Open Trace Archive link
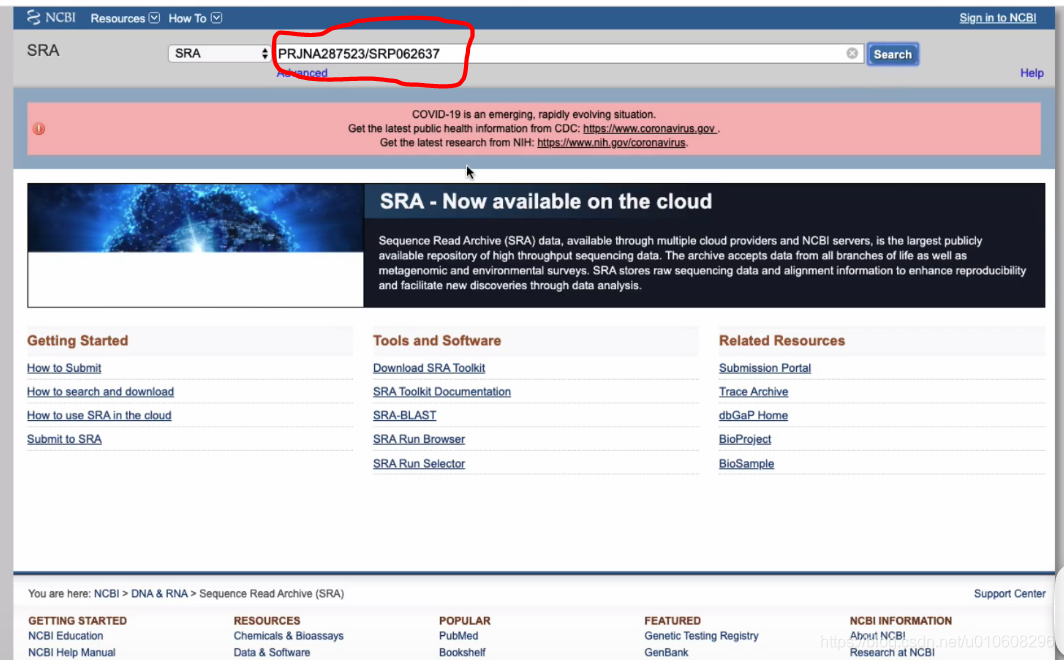Viewport: 1064px width, 660px height. pyautogui.click(x=753, y=391)
